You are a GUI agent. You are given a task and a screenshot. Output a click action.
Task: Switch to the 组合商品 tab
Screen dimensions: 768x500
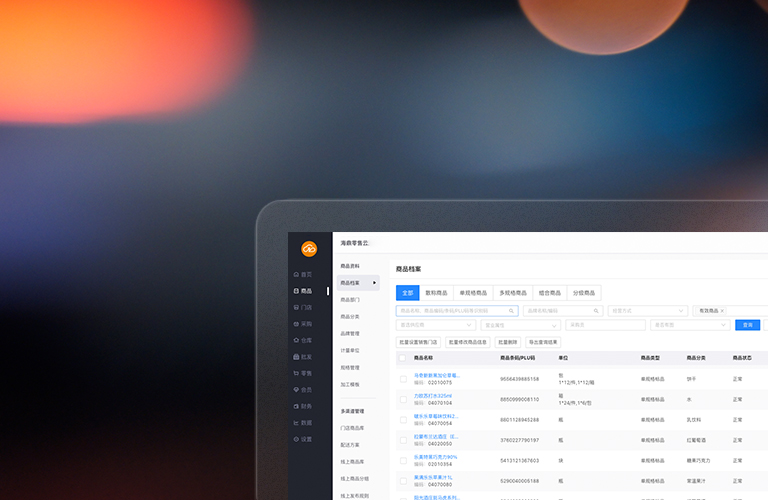(550, 293)
